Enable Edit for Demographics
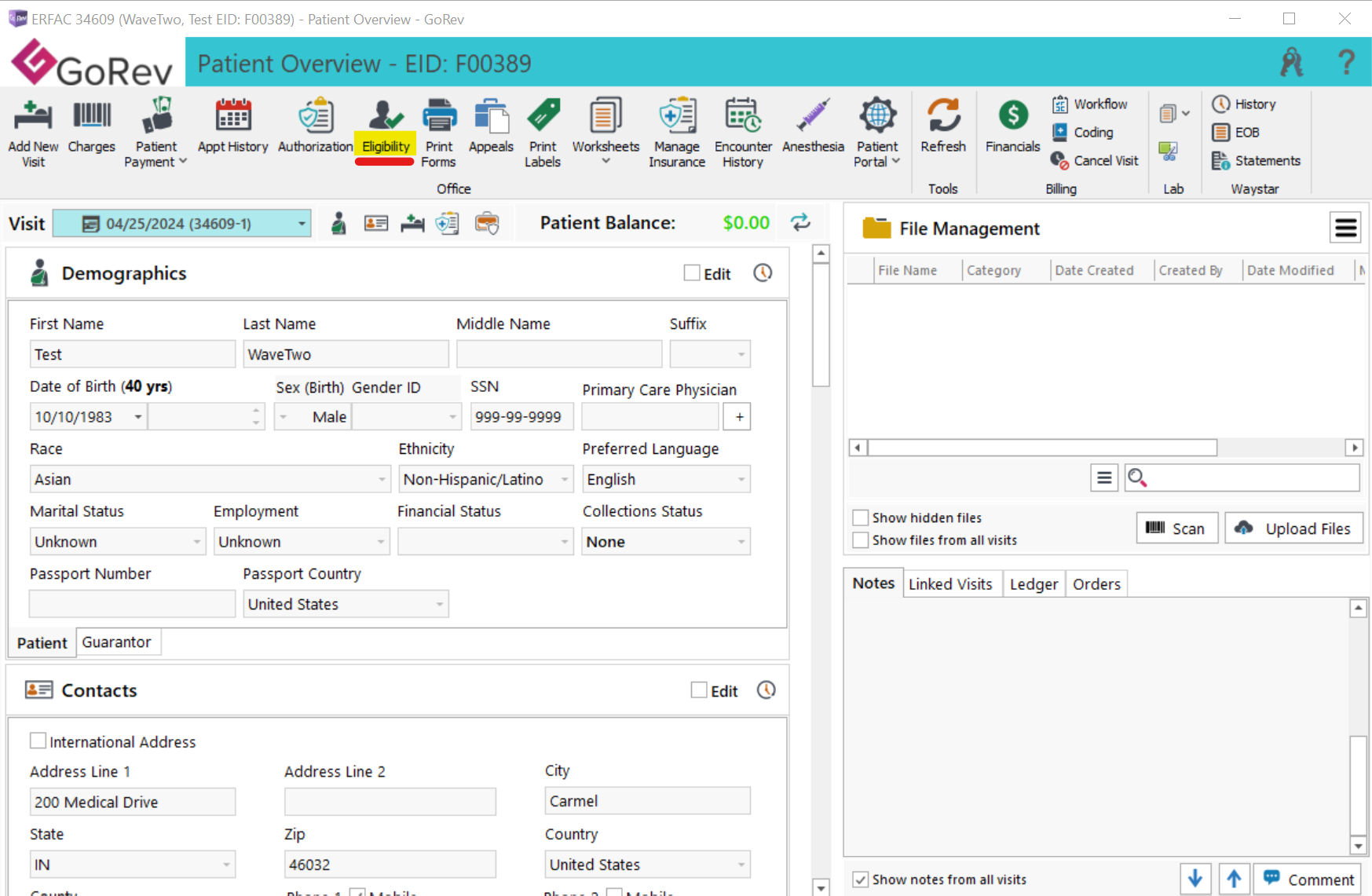 point(692,272)
